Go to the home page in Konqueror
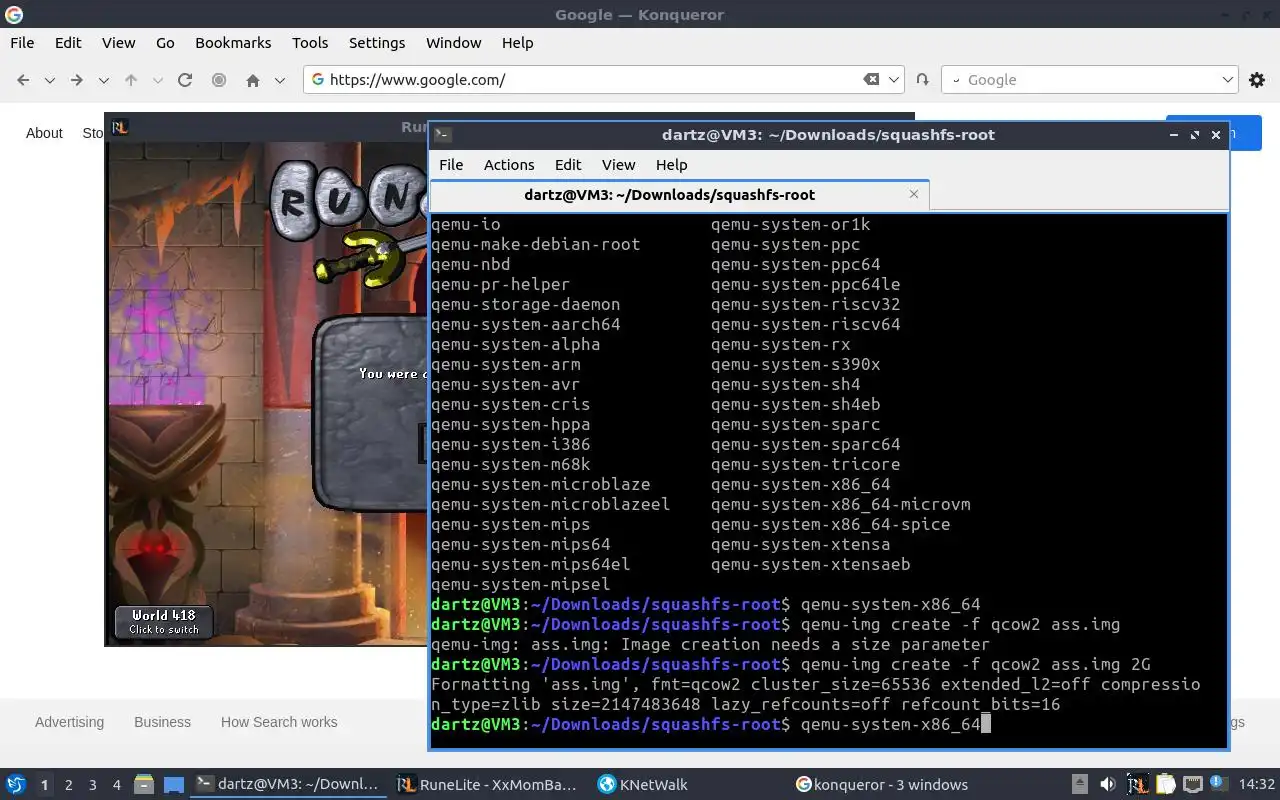 [x=253, y=80]
